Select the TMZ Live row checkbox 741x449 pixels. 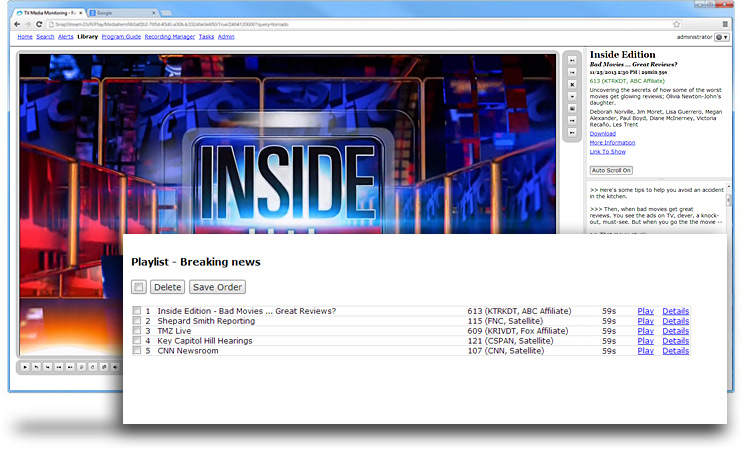pos(137,331)
